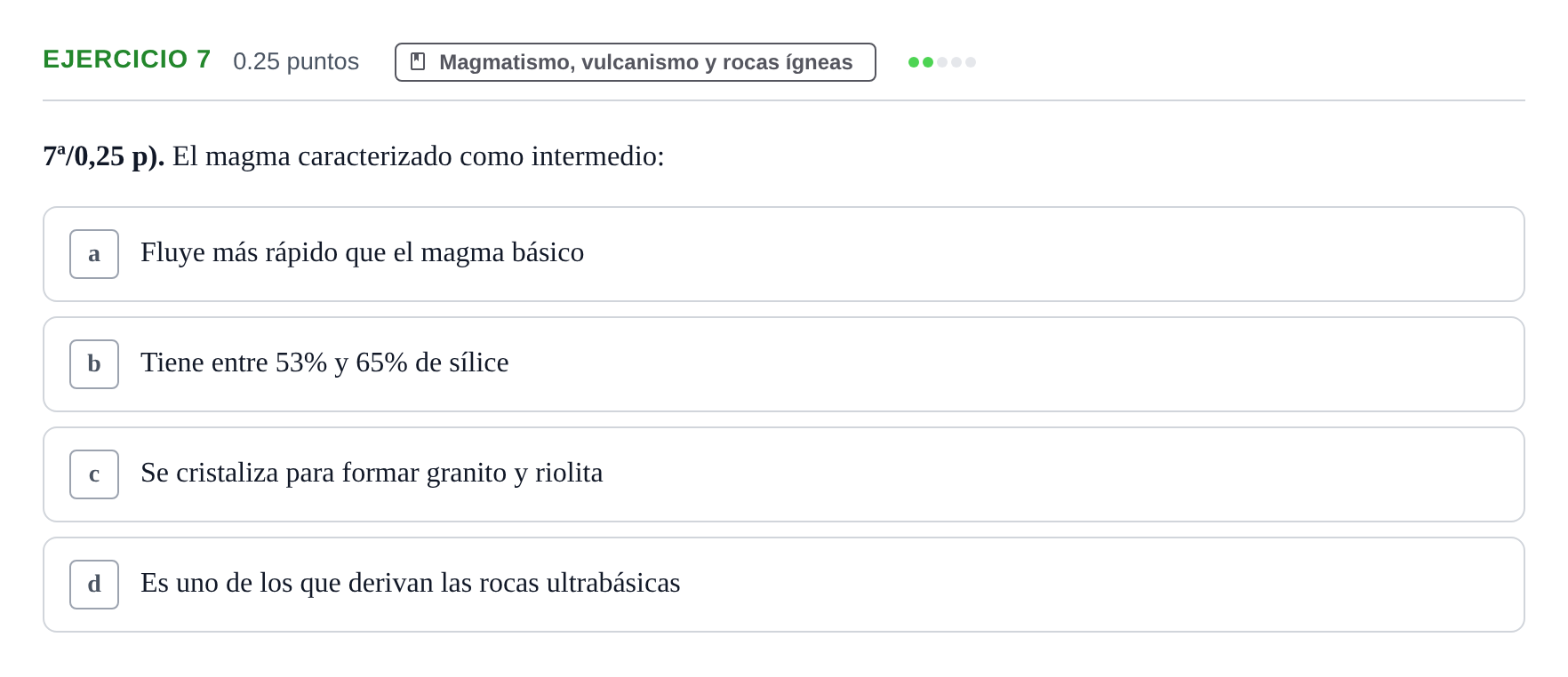Choose answer about granito y riolita
This screenshot has width=1568, height=677.
tap(783, 474)
